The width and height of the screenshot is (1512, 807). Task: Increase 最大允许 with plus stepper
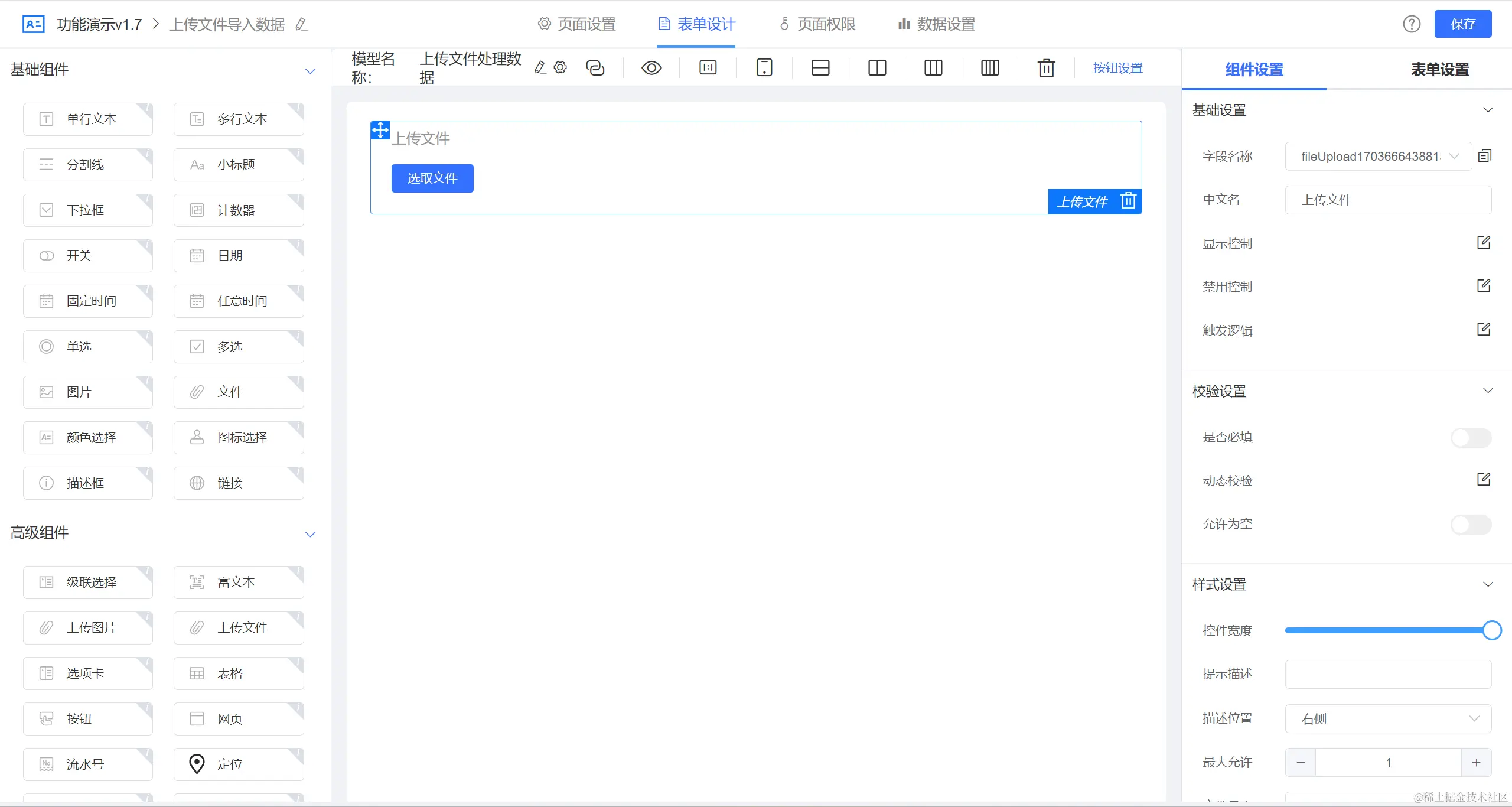pyautogui.click(x=1476, y=763)
